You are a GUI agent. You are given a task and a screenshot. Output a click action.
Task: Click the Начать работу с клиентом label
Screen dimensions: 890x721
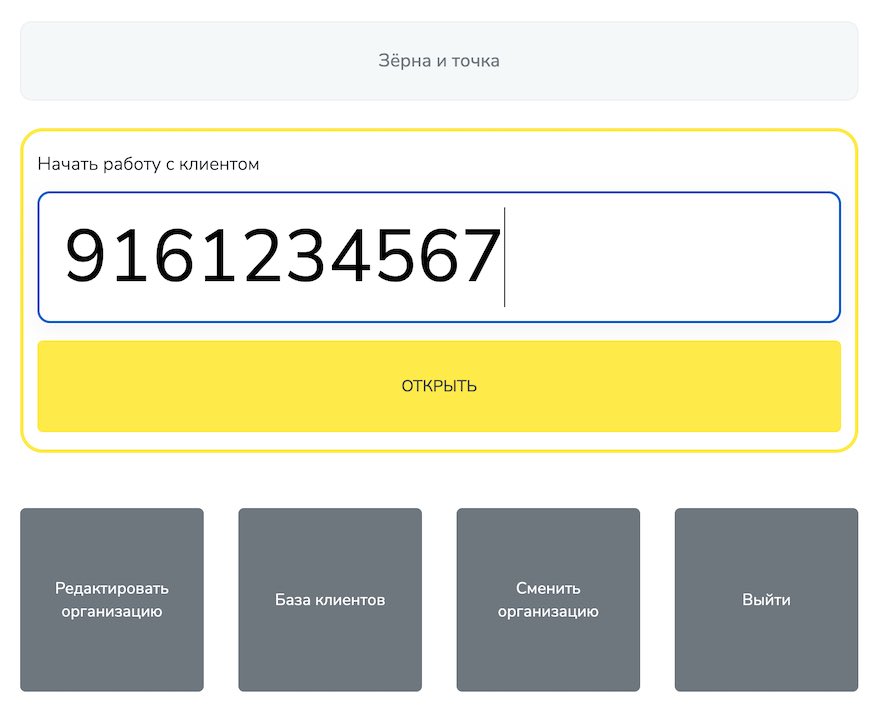148,164
